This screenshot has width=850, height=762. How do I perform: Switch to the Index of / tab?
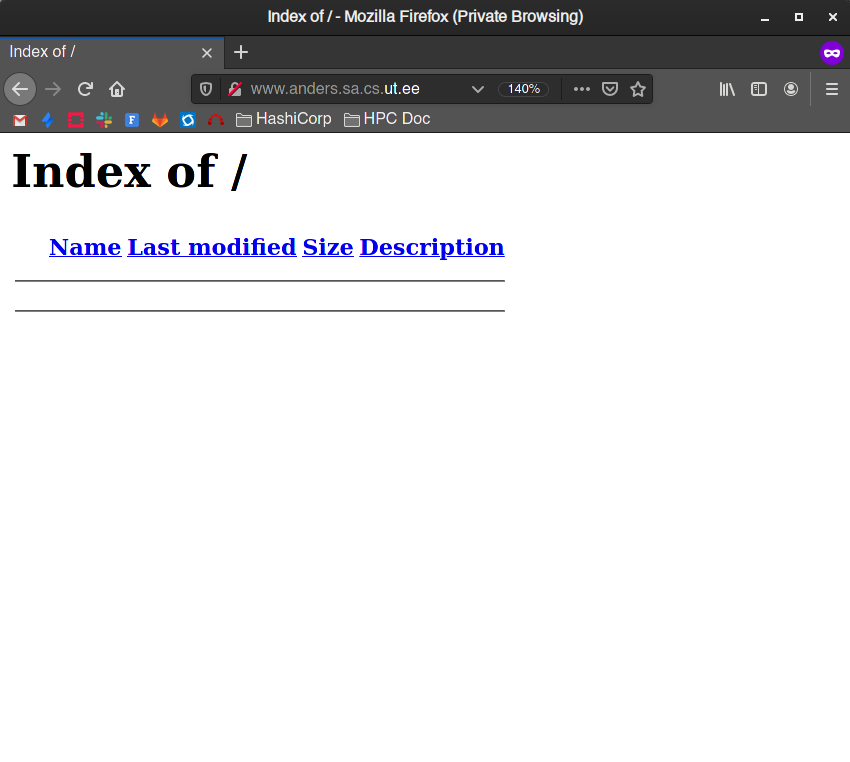(100, 52)
